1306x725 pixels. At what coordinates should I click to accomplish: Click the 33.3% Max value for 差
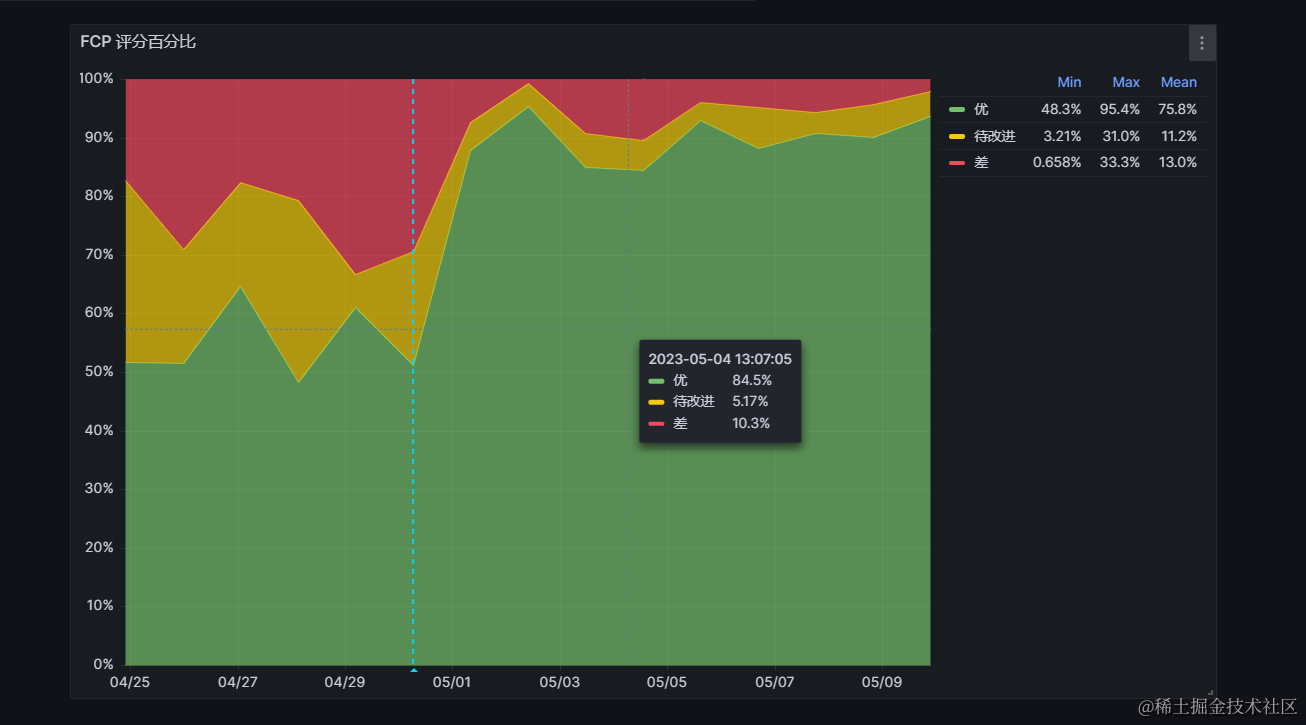point(1119,162)
